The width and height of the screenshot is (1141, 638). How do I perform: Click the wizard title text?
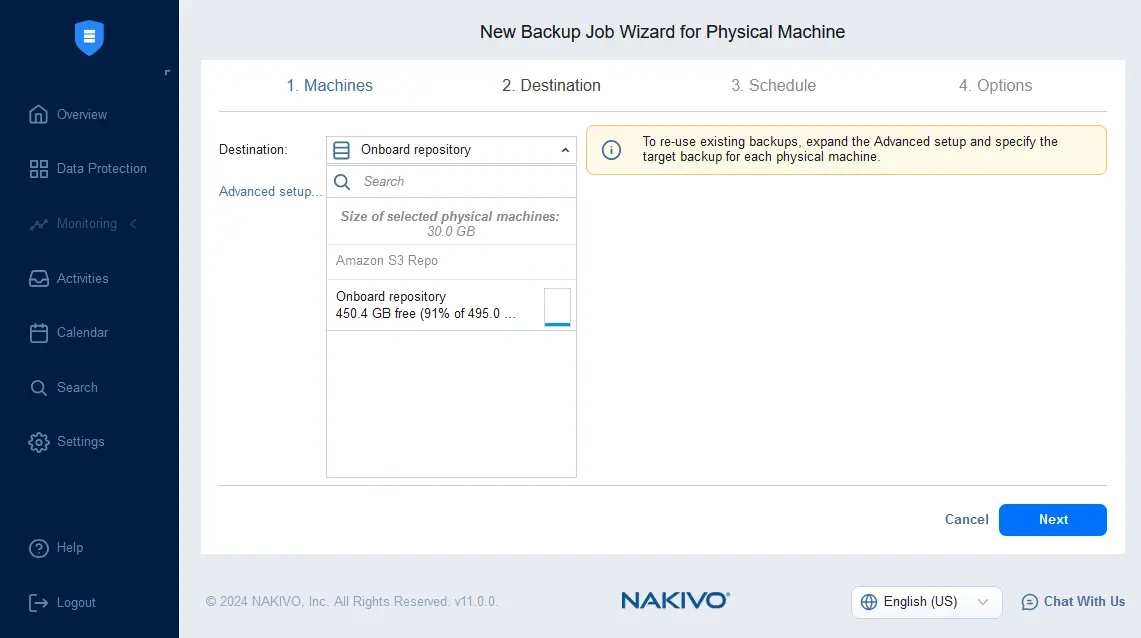pyautogui.click(x=662, y=32)
